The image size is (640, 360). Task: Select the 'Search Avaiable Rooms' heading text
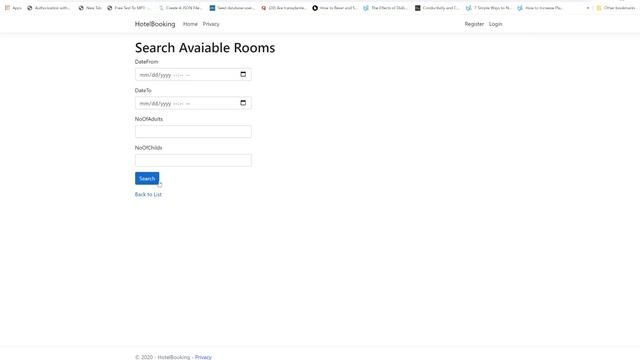pos(205,48)
